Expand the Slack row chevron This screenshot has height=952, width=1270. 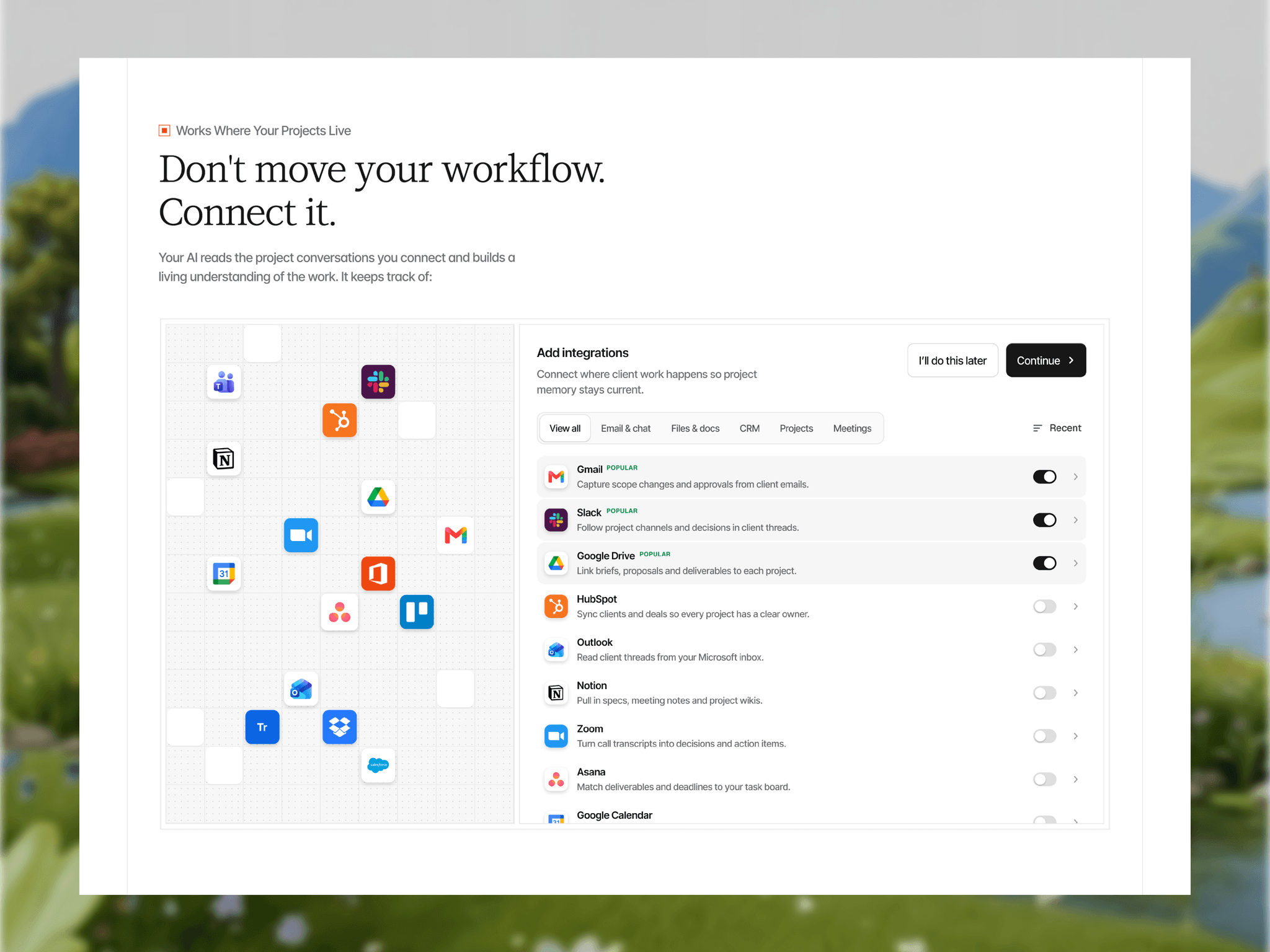1076,520
